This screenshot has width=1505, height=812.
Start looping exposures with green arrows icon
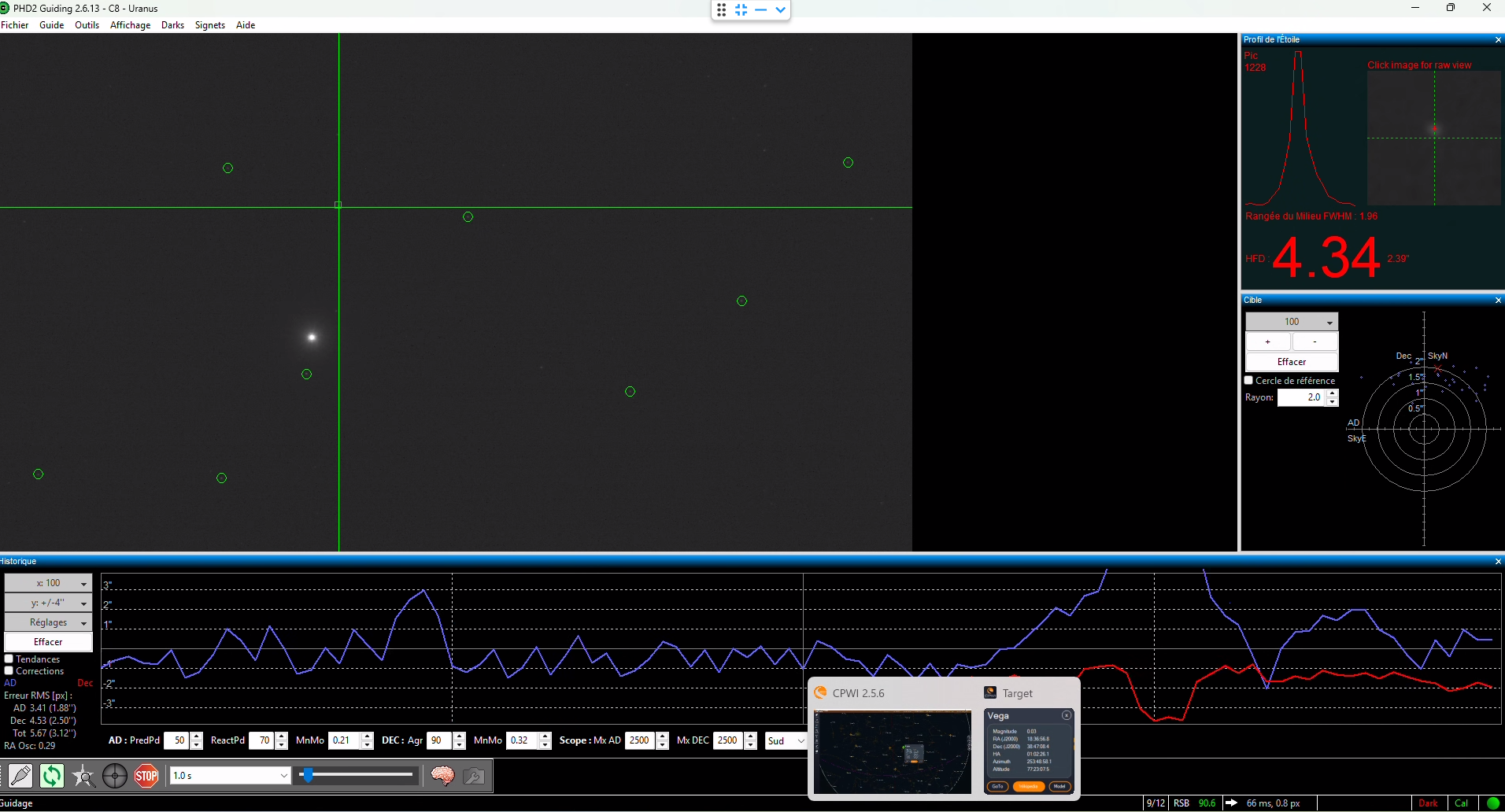[52, 776]
